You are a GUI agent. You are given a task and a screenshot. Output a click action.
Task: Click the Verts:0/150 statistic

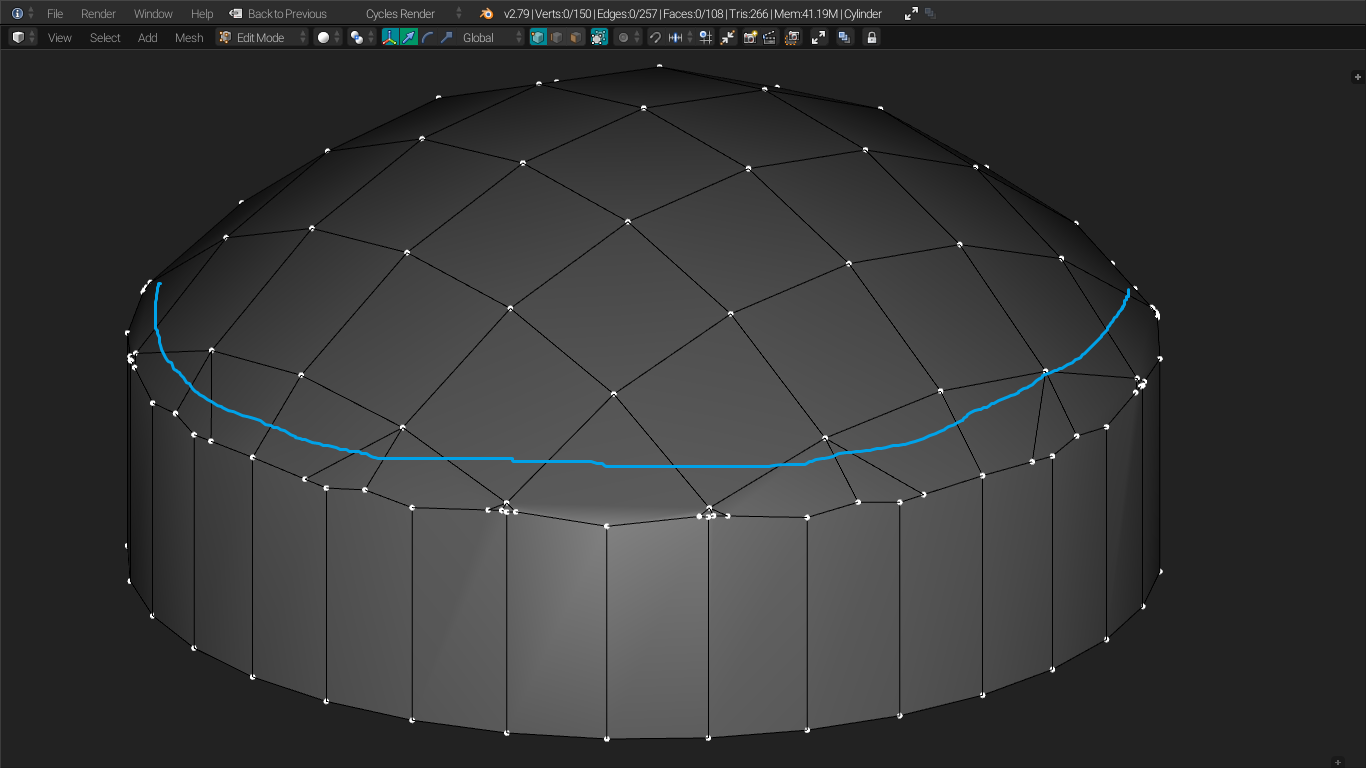[562, 14]
